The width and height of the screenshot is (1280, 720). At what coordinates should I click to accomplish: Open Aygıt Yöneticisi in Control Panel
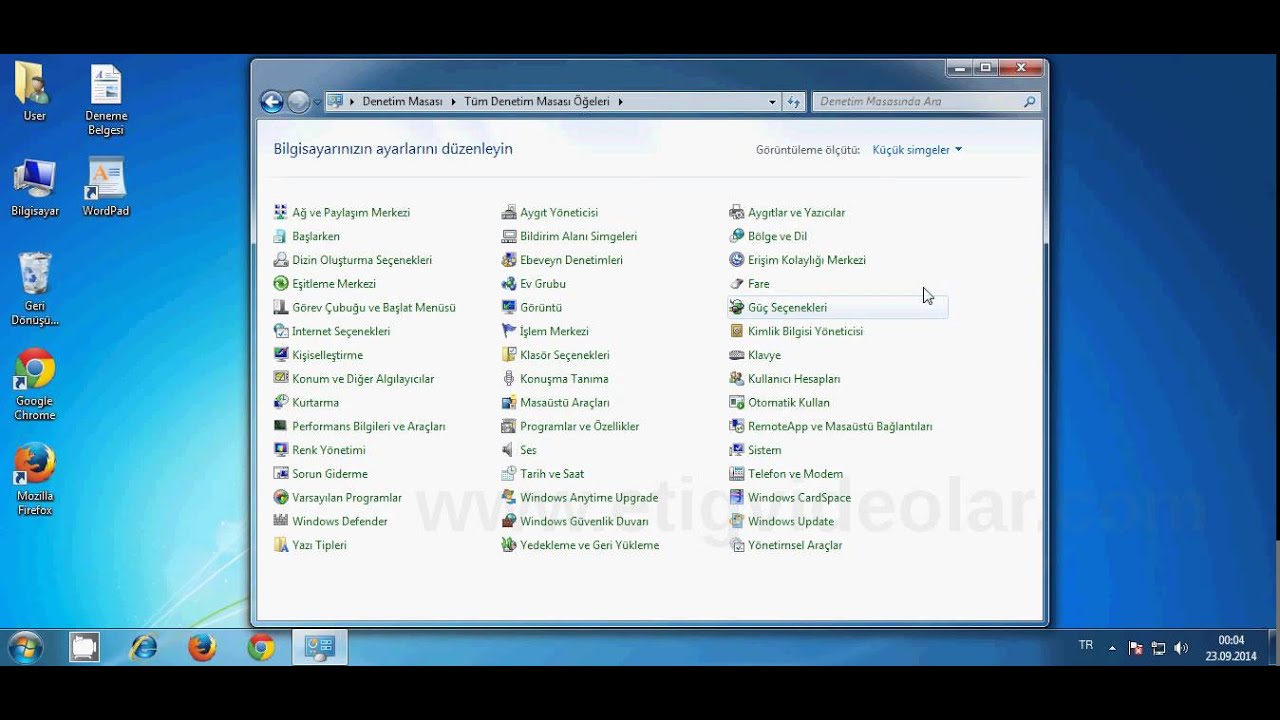click(560, 212)
